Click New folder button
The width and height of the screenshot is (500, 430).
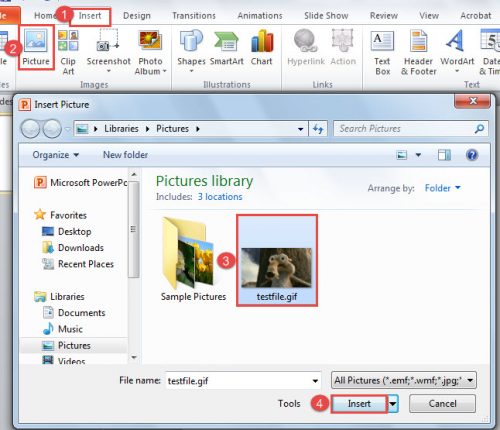(125, 155)
